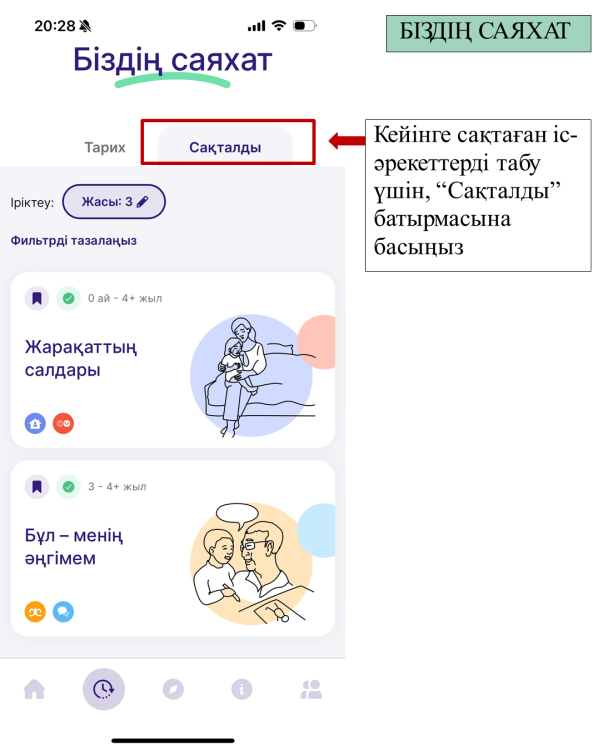The height and width of the screenshot is (750, 593).
Task: Click blue chat bubble icon on second card
Action: (63, 612)
